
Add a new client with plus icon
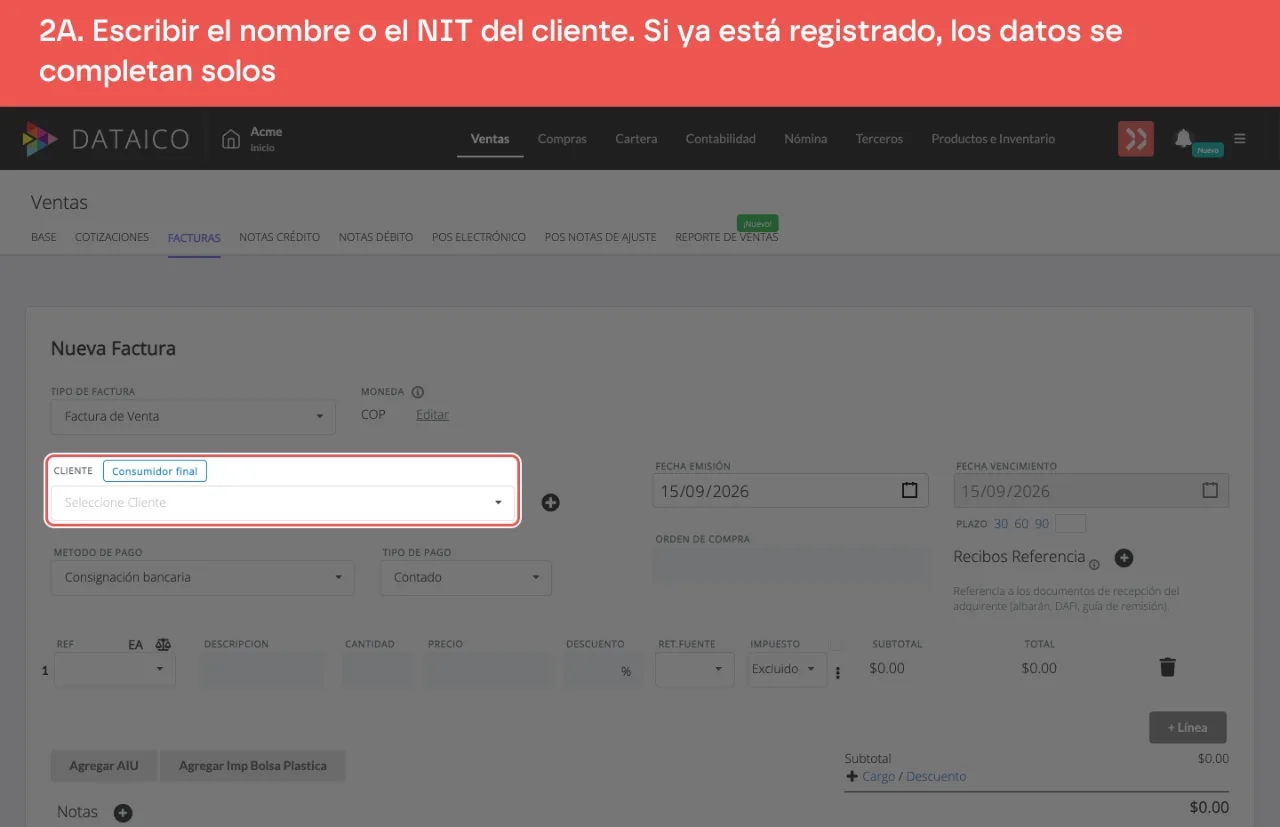coord(550,502)
